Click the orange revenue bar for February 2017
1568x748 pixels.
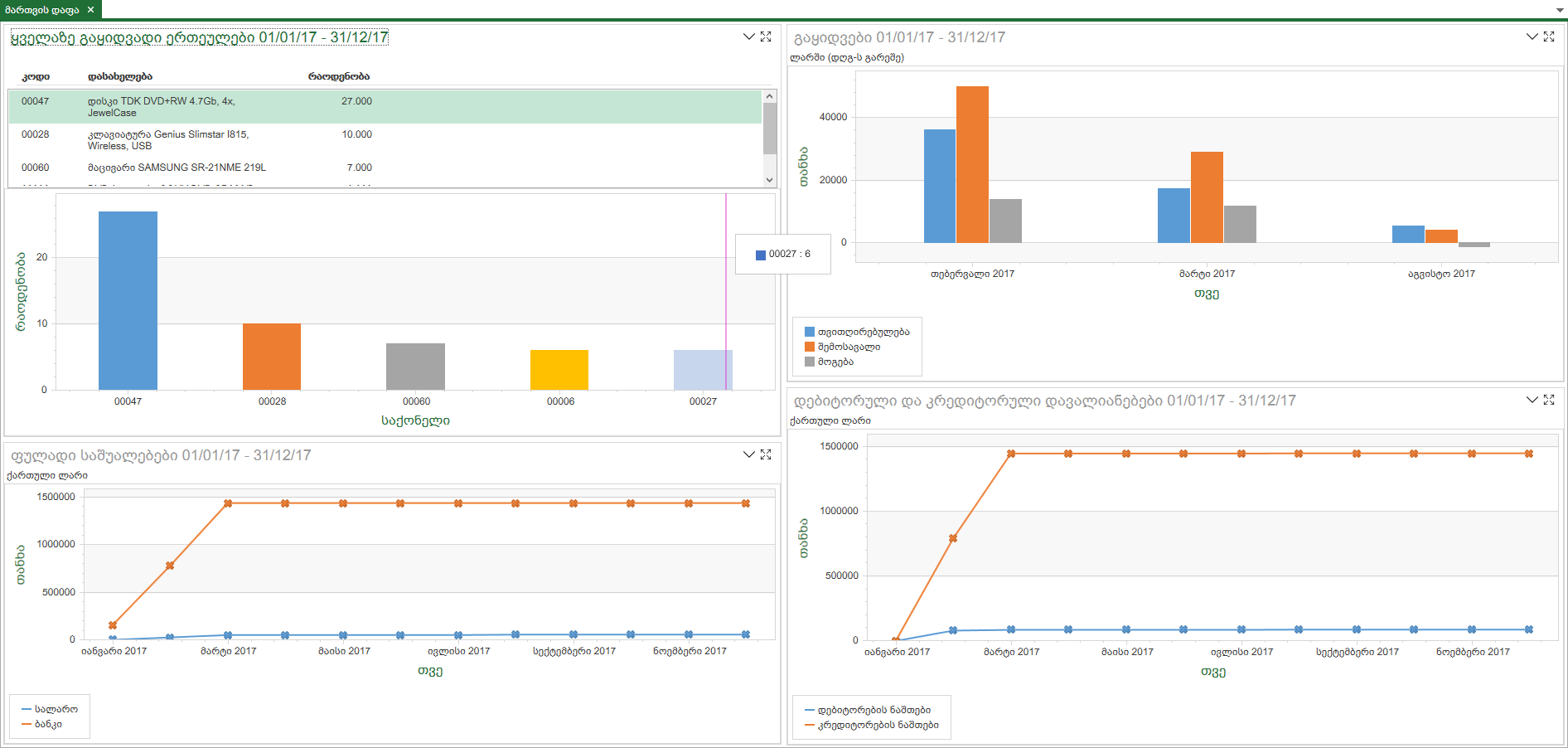[972, 164]
